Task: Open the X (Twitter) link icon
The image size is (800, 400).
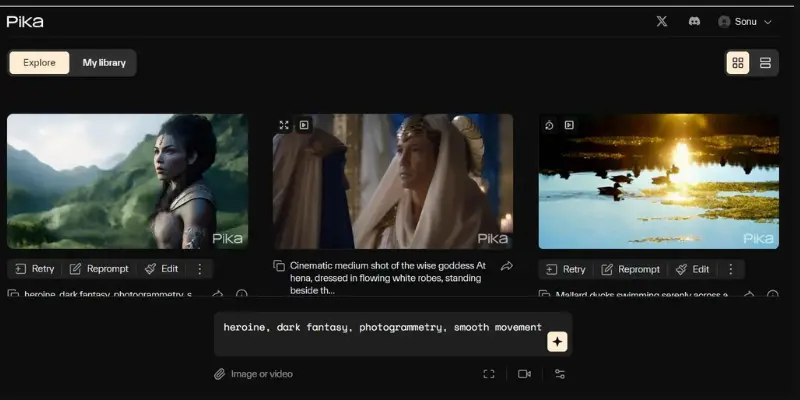Action: coord(662,21)
